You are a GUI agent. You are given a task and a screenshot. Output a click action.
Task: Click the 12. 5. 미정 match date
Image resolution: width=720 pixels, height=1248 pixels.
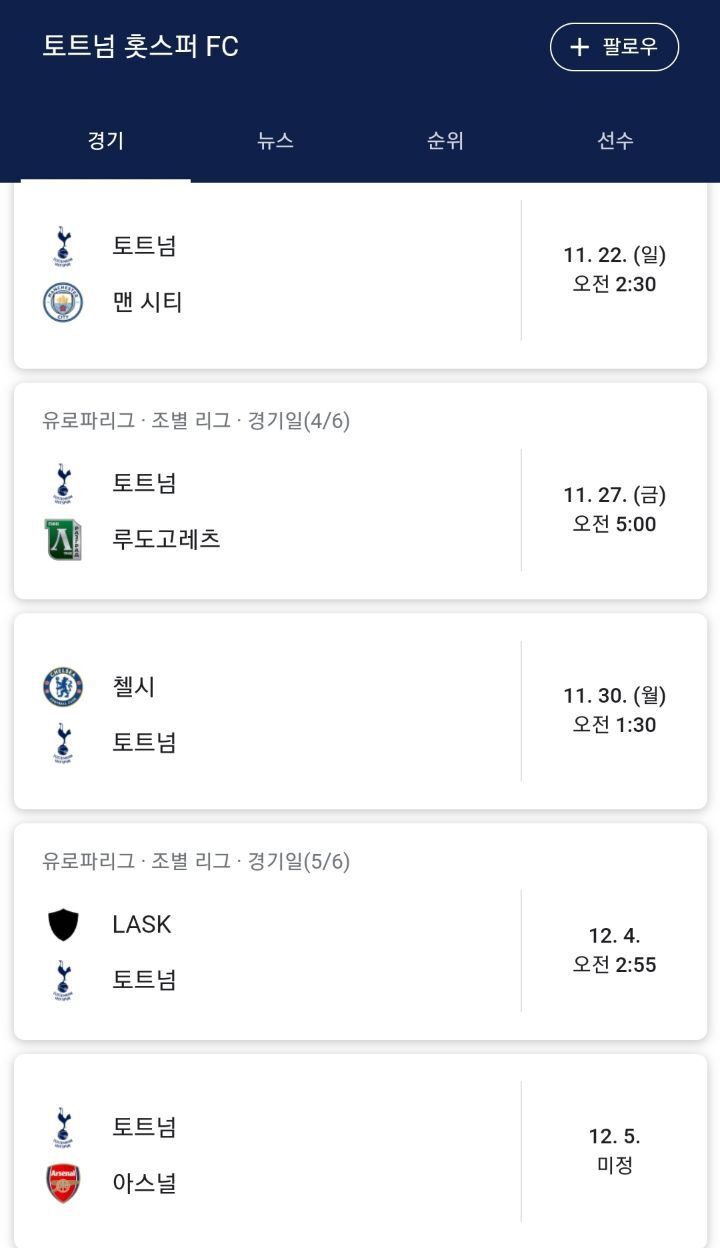[614, 1150]
